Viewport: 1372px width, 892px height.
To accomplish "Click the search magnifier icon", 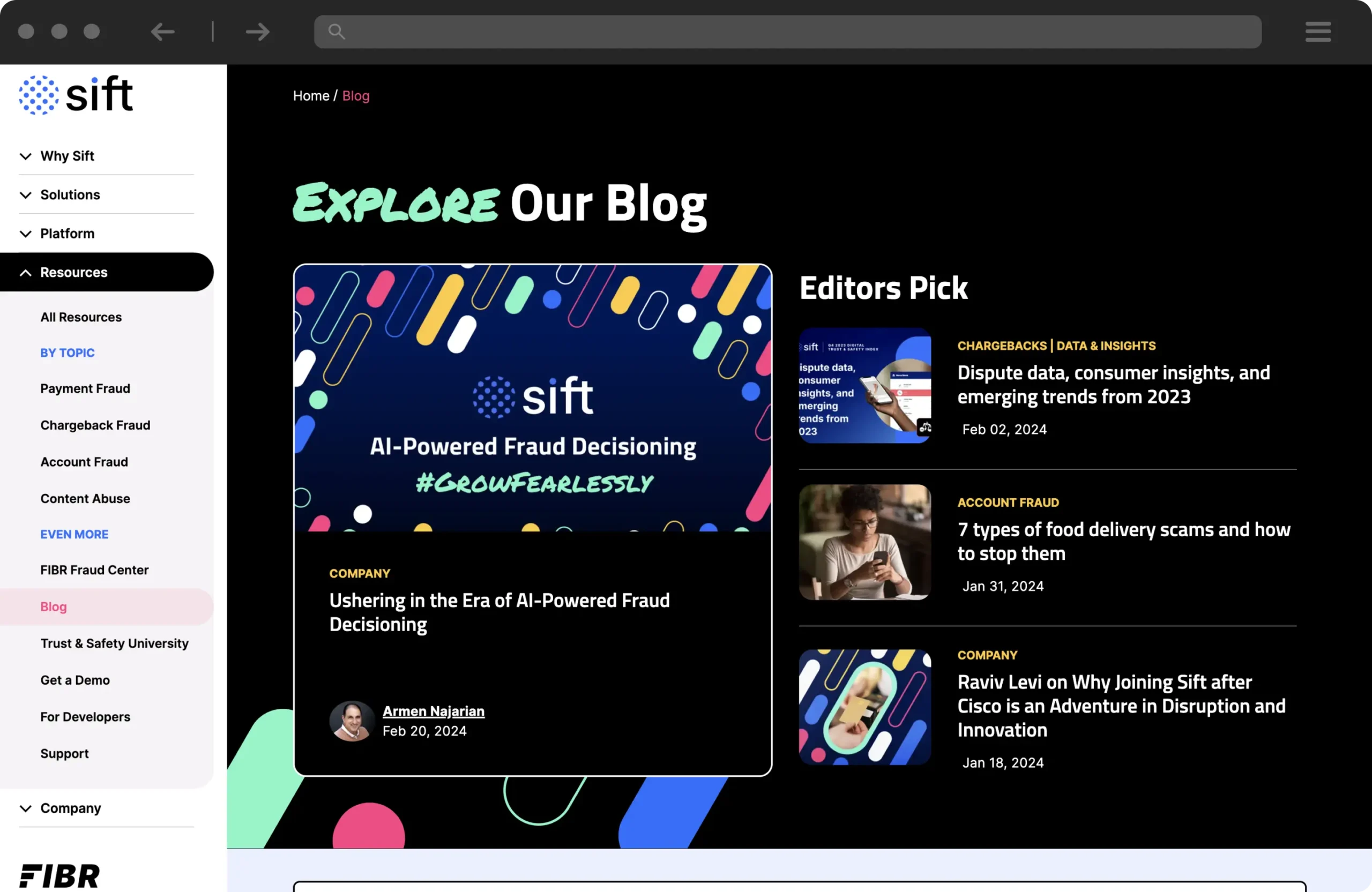I will click(x=337, y=32).
